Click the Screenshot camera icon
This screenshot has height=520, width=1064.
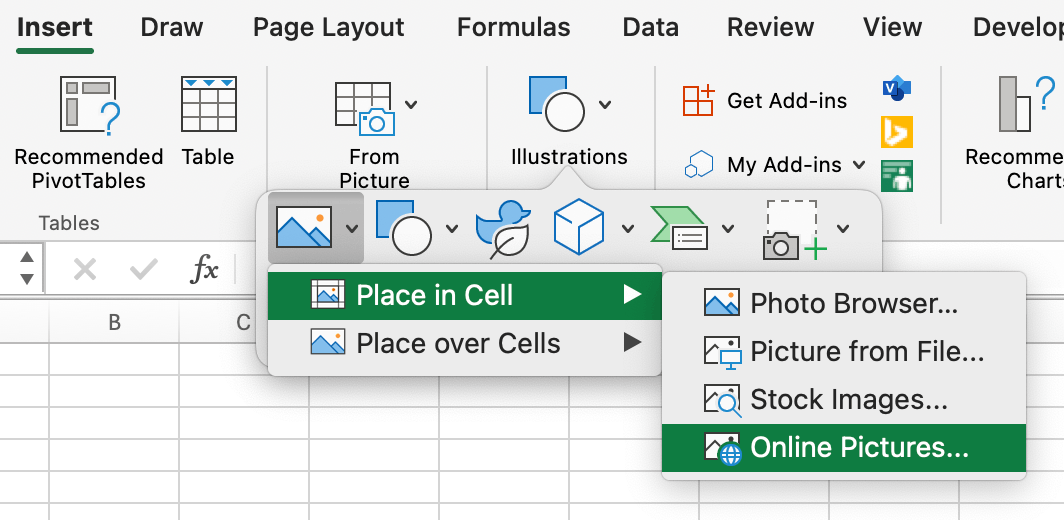click(x=792, y=229)
